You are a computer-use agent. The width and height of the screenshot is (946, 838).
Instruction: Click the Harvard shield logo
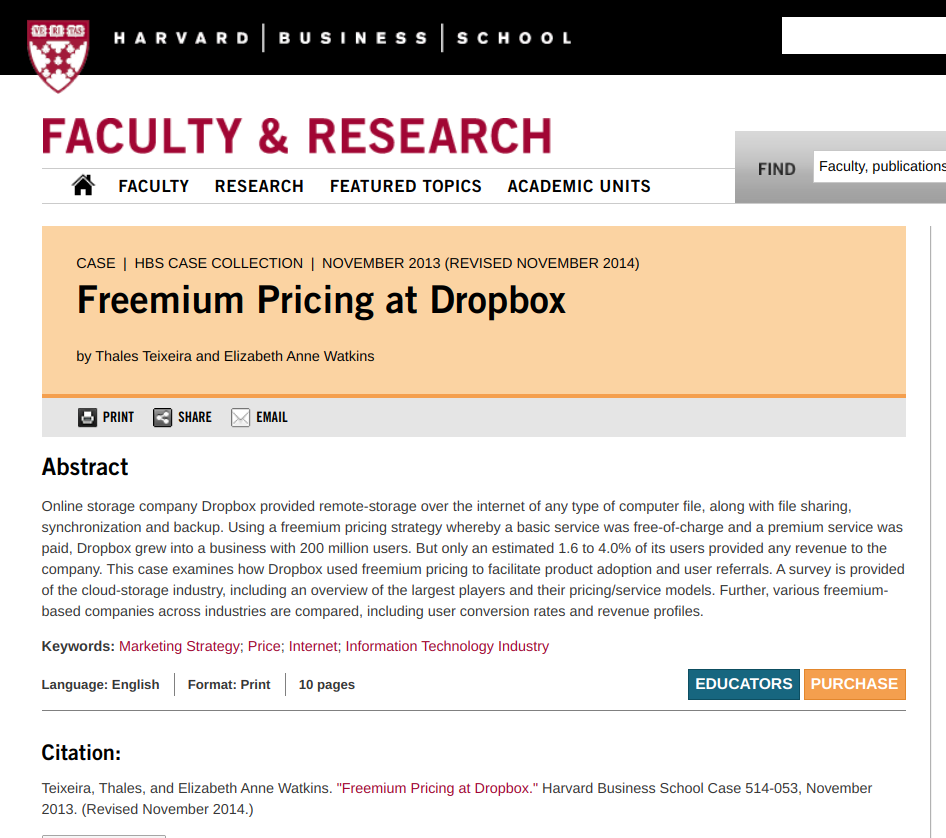click(x=59, y=56)
